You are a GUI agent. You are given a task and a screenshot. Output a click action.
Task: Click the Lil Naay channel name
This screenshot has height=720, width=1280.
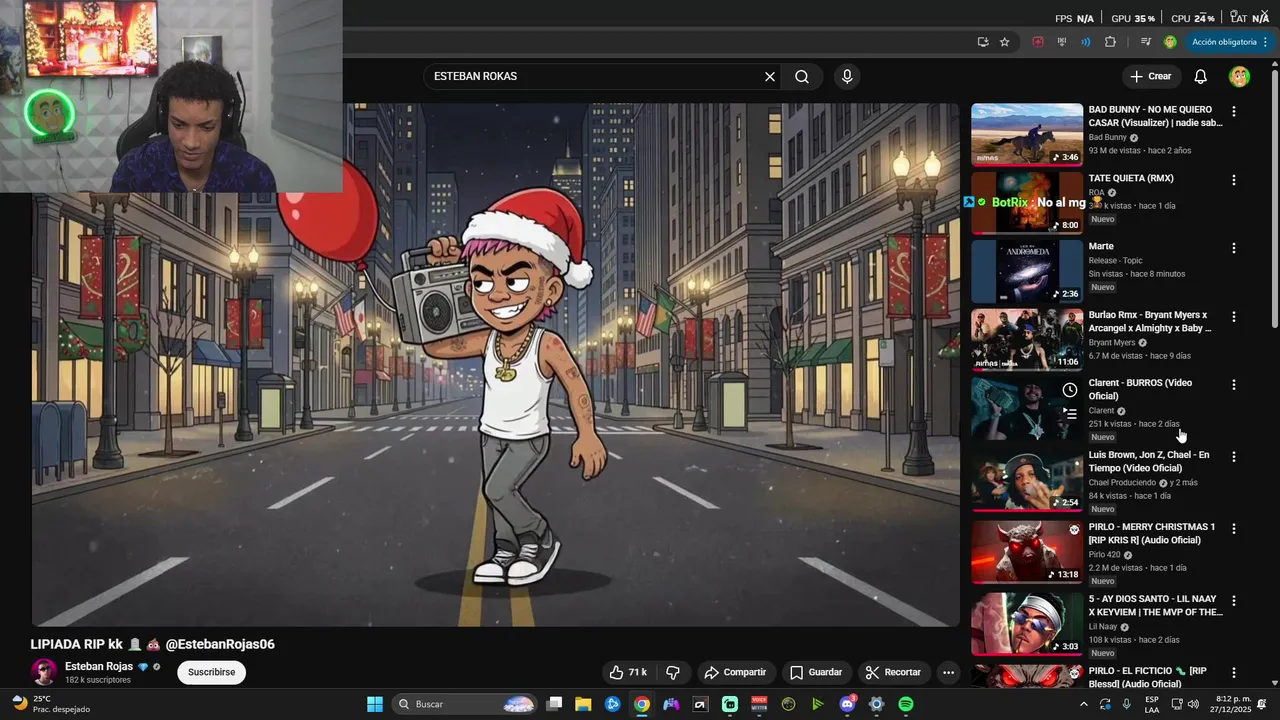(1102, 627)
